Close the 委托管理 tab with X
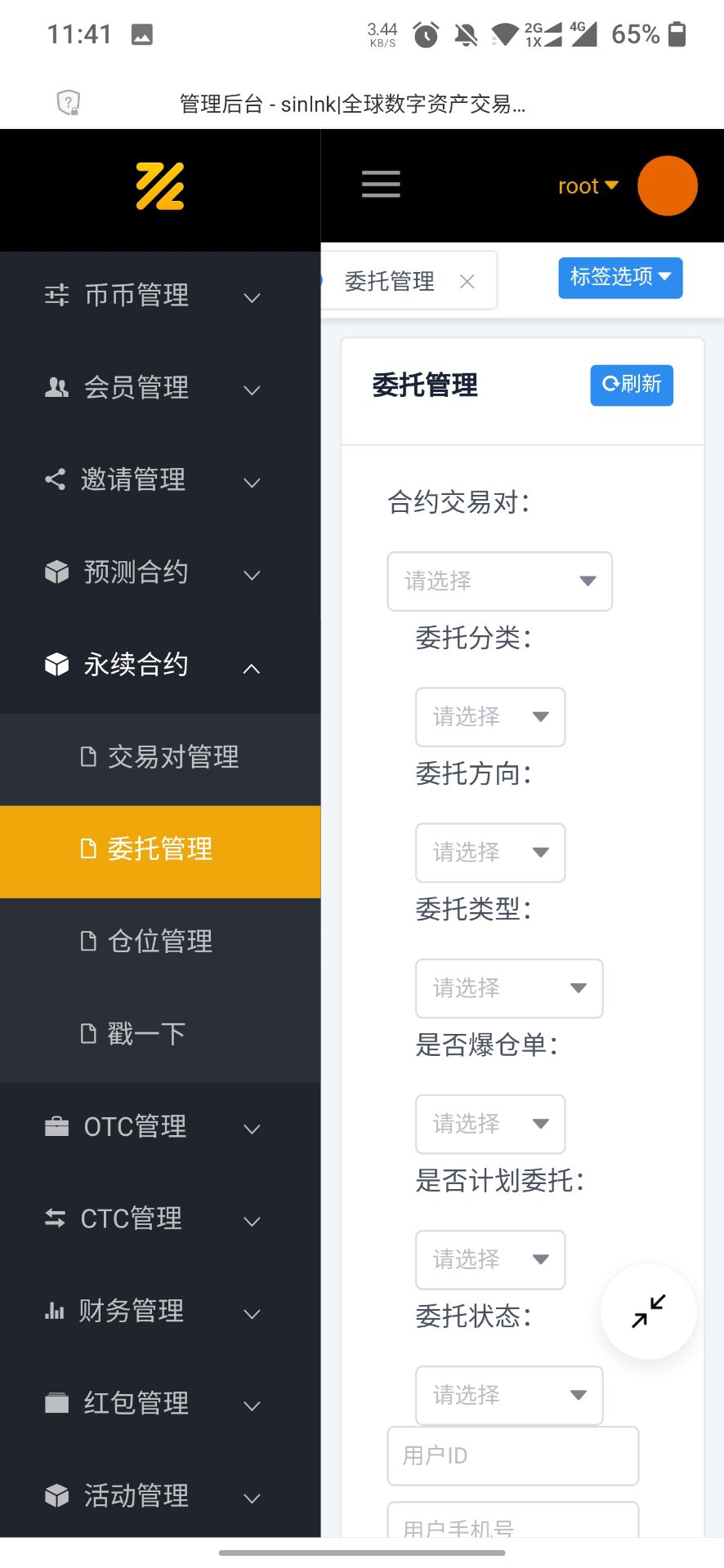 pyautogui.click(x=467, y=282)
